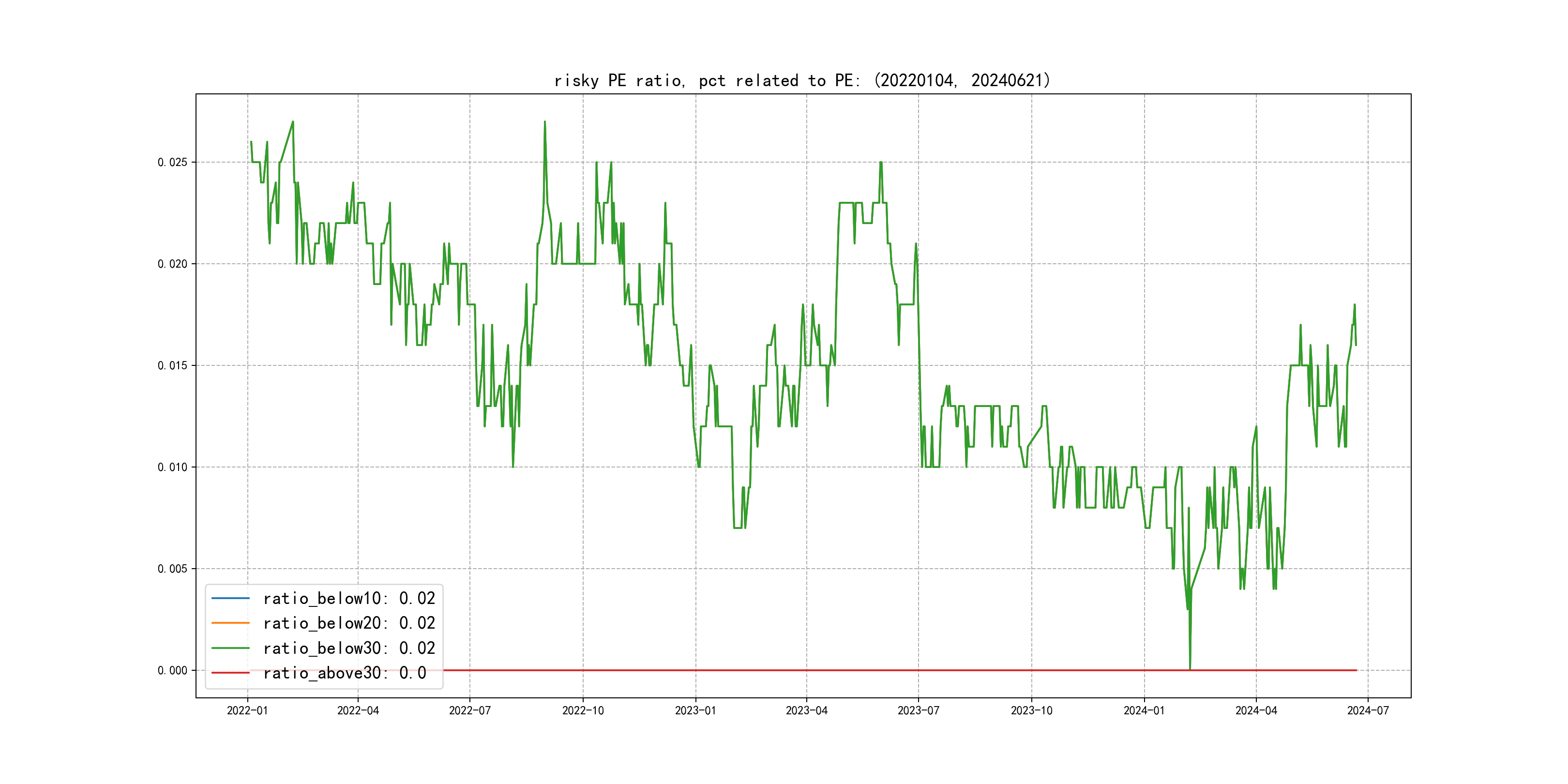Click the 2022-01 x-axis tick label
Screen dimensions: 1568x784
247,710
